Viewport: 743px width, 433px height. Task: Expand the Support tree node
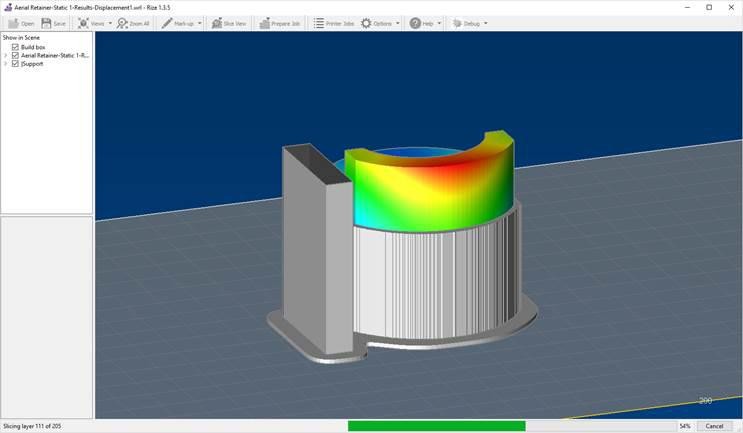[6, 63]
